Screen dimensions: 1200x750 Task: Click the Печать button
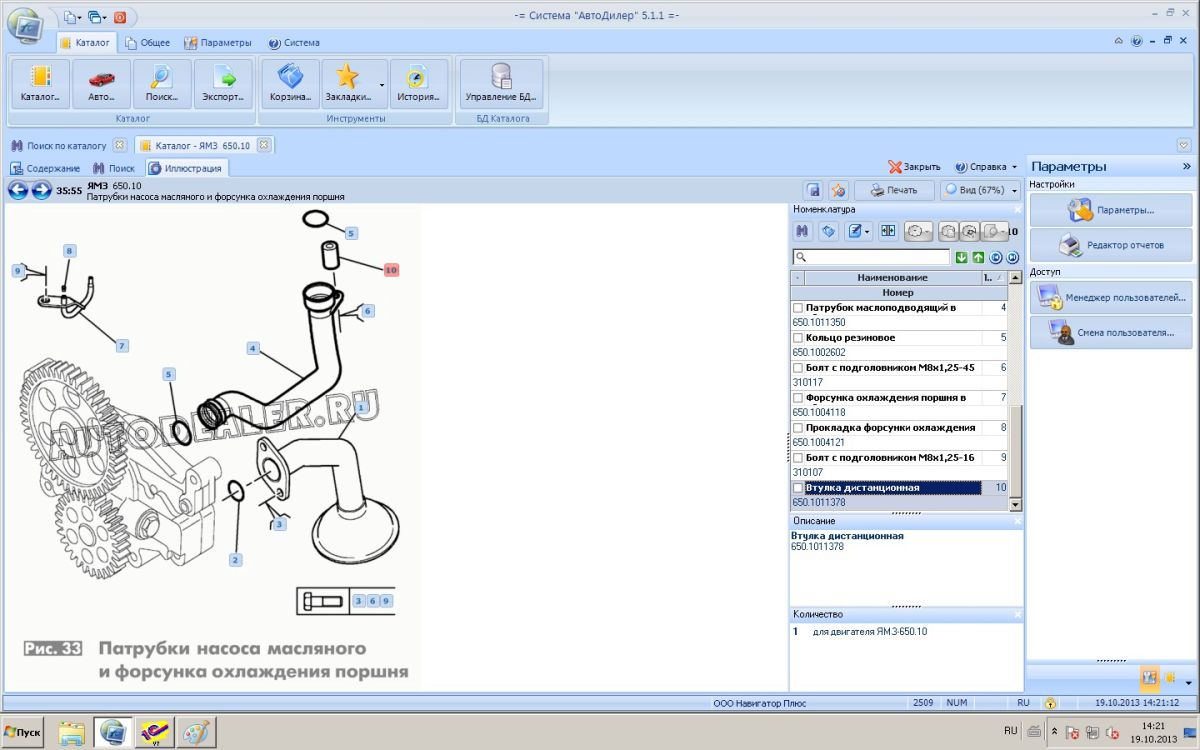click(x=893, y=190)
